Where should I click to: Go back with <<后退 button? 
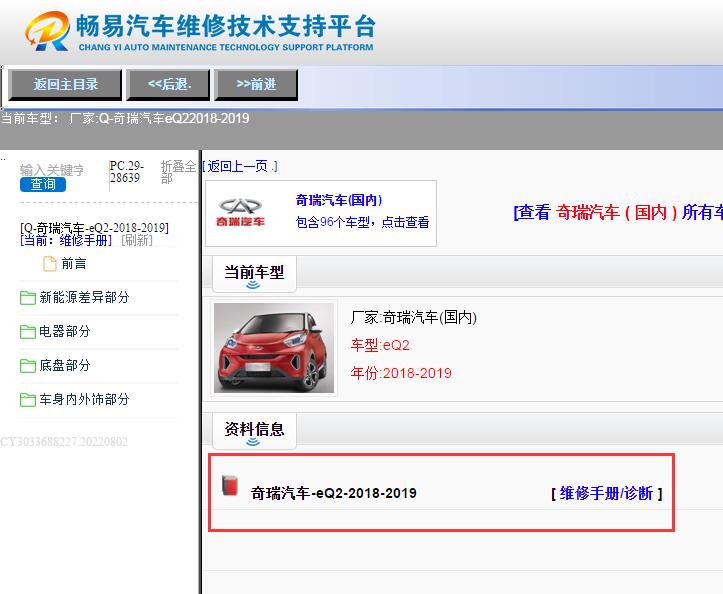[168, 84]
